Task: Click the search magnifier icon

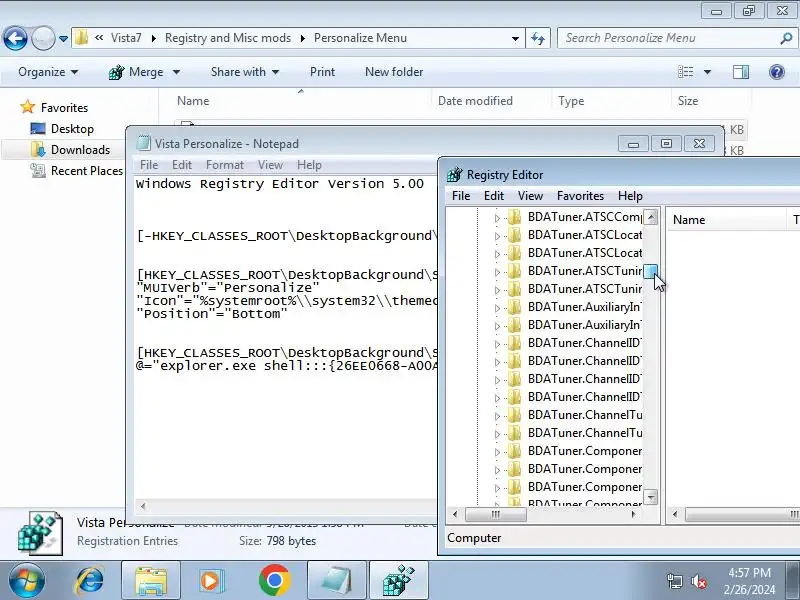Action: pyautogui.click(x=786, y=38)
